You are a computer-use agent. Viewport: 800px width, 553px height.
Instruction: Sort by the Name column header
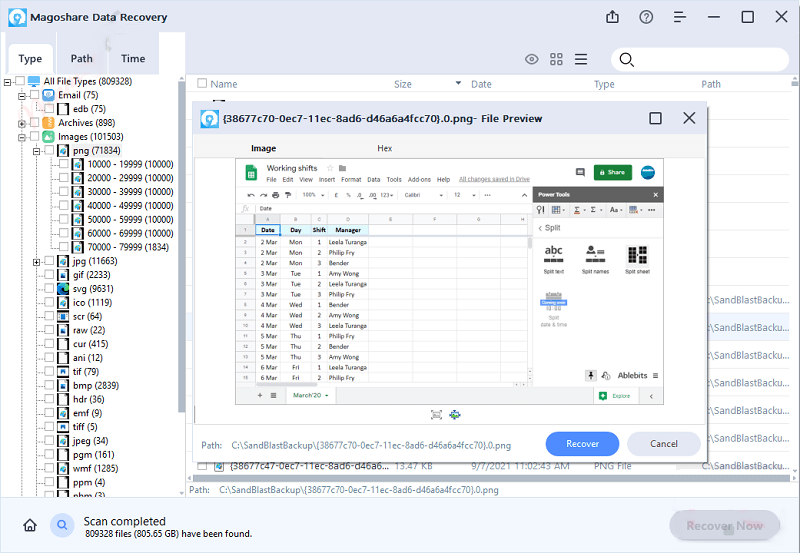[x=223, y=84]
